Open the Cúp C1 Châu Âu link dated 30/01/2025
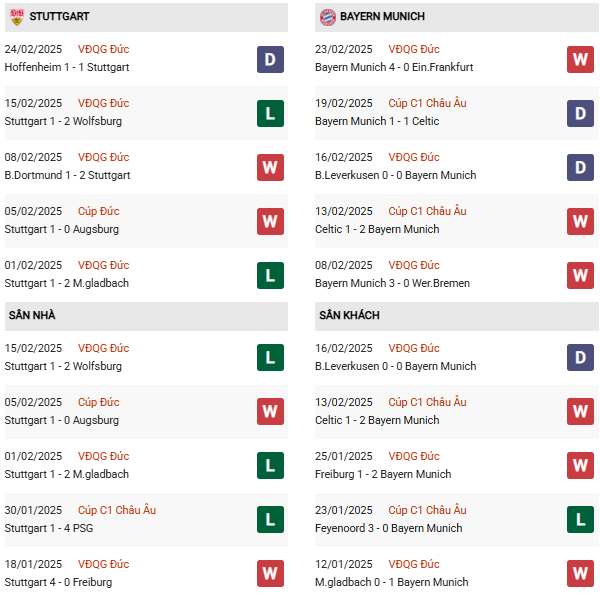This screenshot has height=594, width=600. (118, 510)
